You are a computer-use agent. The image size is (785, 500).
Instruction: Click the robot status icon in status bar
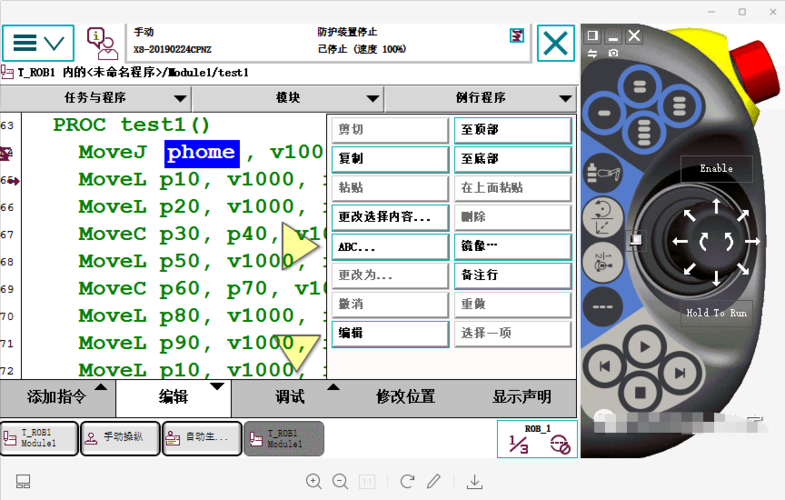point(517,36)
